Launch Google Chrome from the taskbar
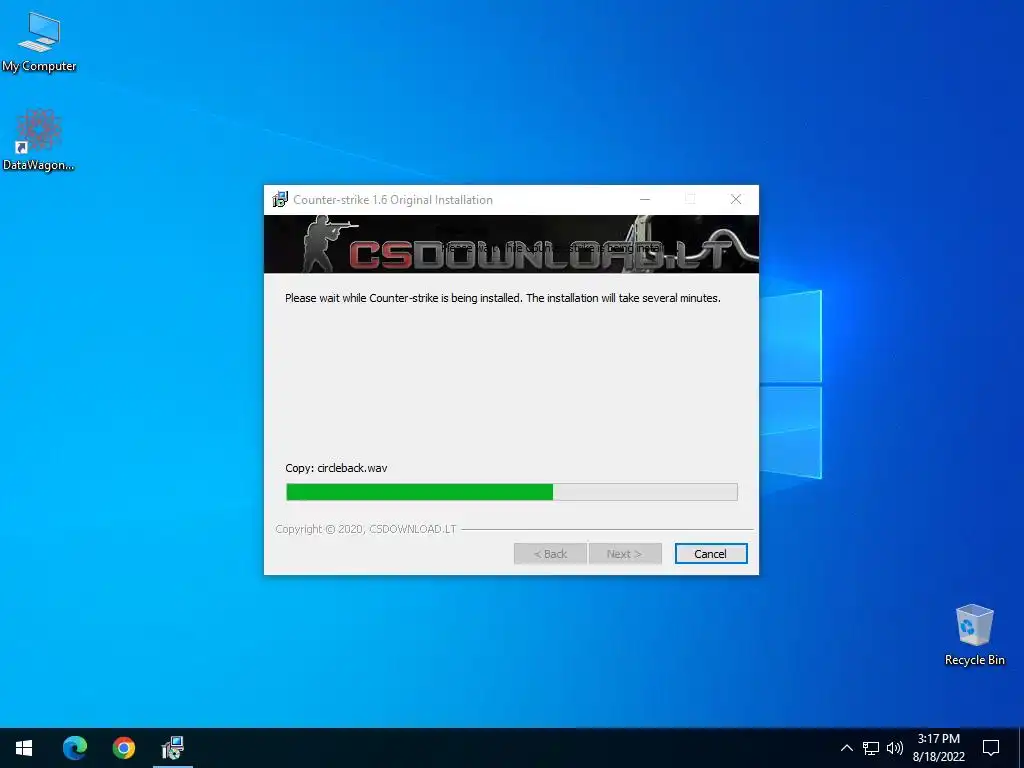 pos(123,748)
